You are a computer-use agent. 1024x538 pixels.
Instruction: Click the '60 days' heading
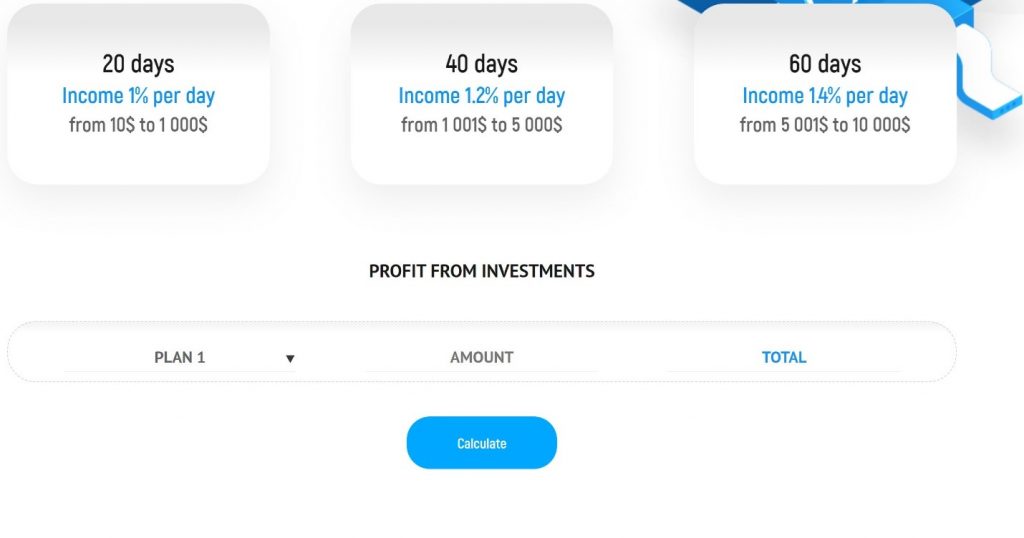(825, 64)
